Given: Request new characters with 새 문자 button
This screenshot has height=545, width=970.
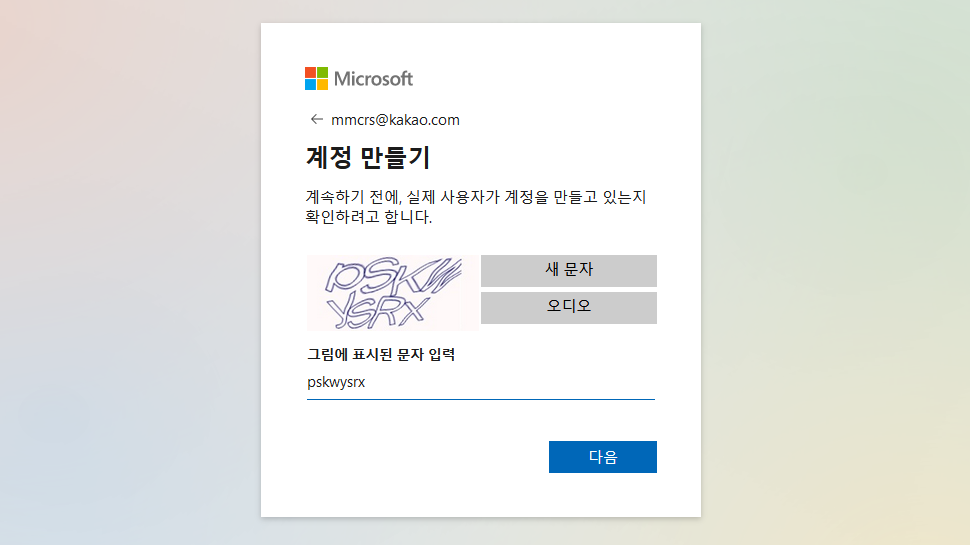Looking at the screenshot, I should tap(569, 270).
